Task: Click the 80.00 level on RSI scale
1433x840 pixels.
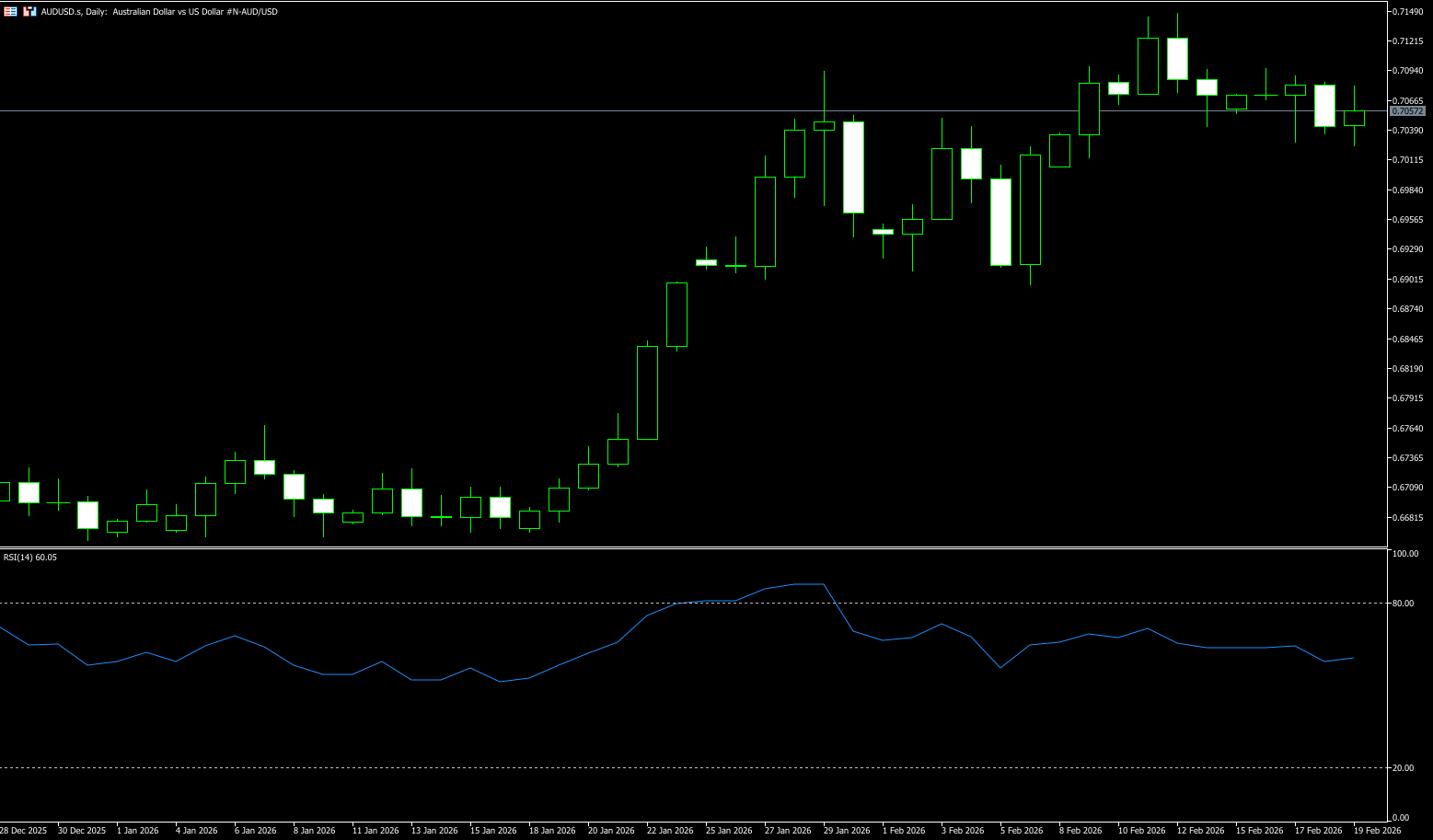Action: tap(1404, 604)
